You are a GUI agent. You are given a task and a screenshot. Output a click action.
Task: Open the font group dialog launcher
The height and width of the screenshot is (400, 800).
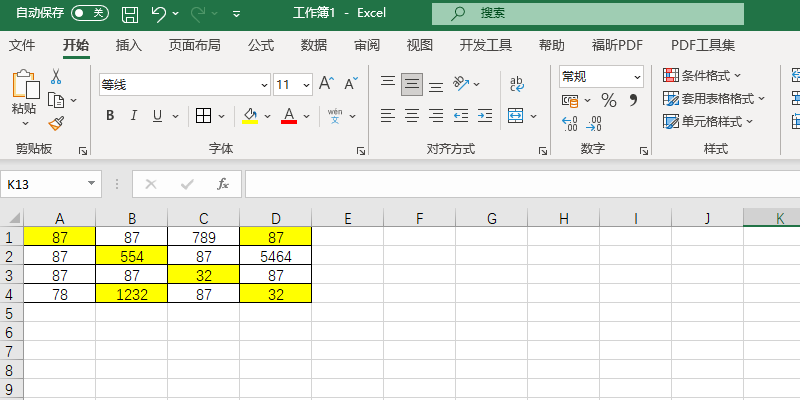(x=361, y=151)
